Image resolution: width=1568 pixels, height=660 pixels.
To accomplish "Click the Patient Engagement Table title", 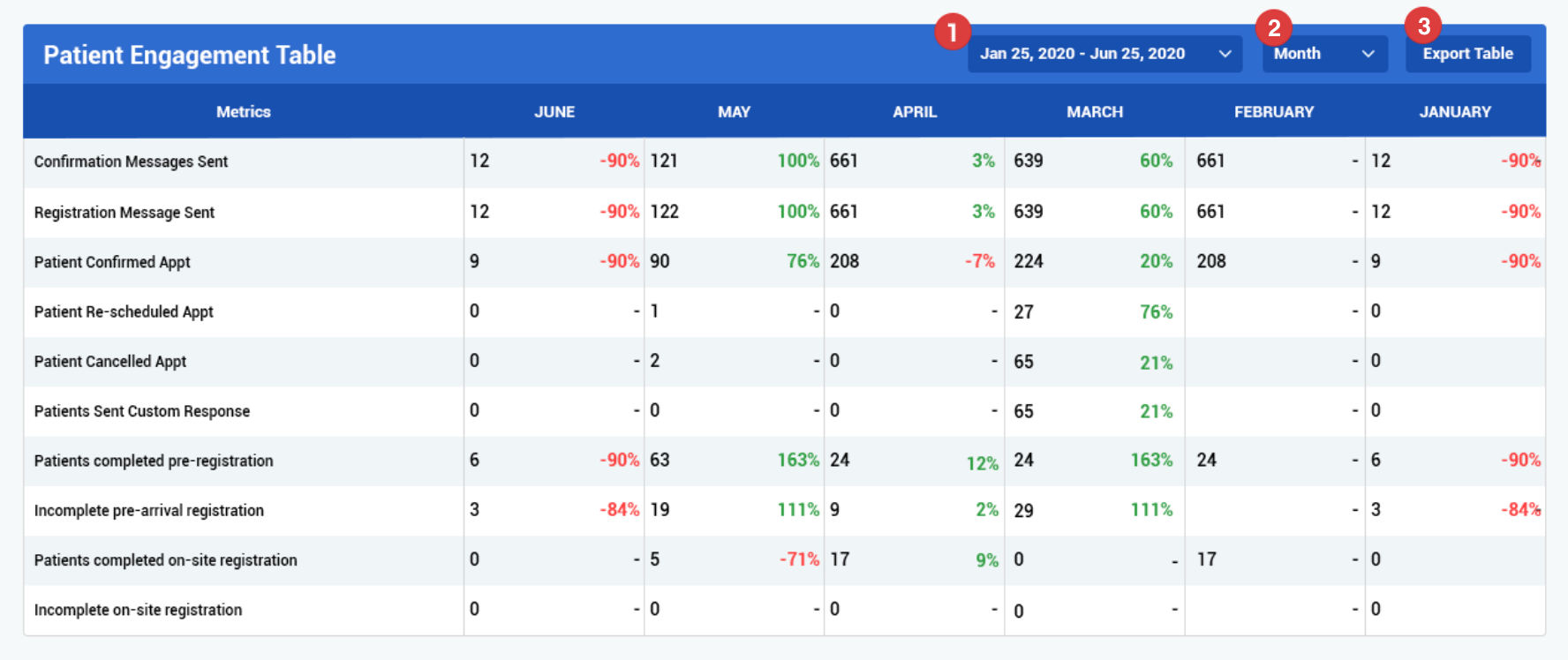I will 190,55.
